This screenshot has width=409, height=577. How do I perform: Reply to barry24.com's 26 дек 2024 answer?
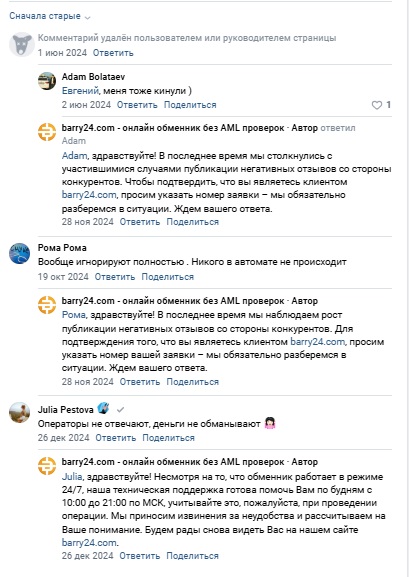tap(140, 556)
